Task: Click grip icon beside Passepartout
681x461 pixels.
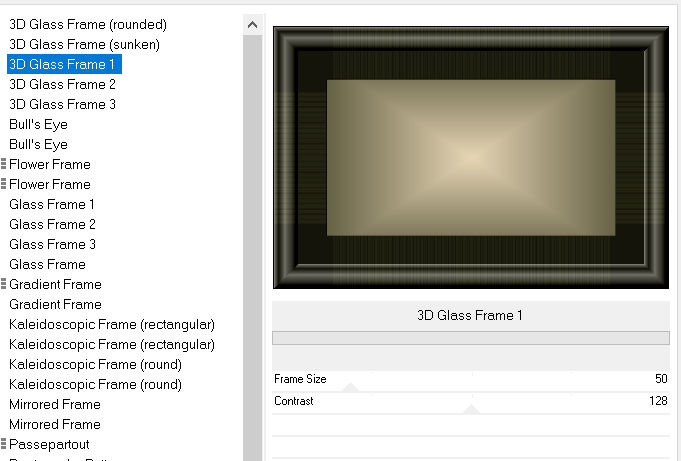Action: (3, 444)
